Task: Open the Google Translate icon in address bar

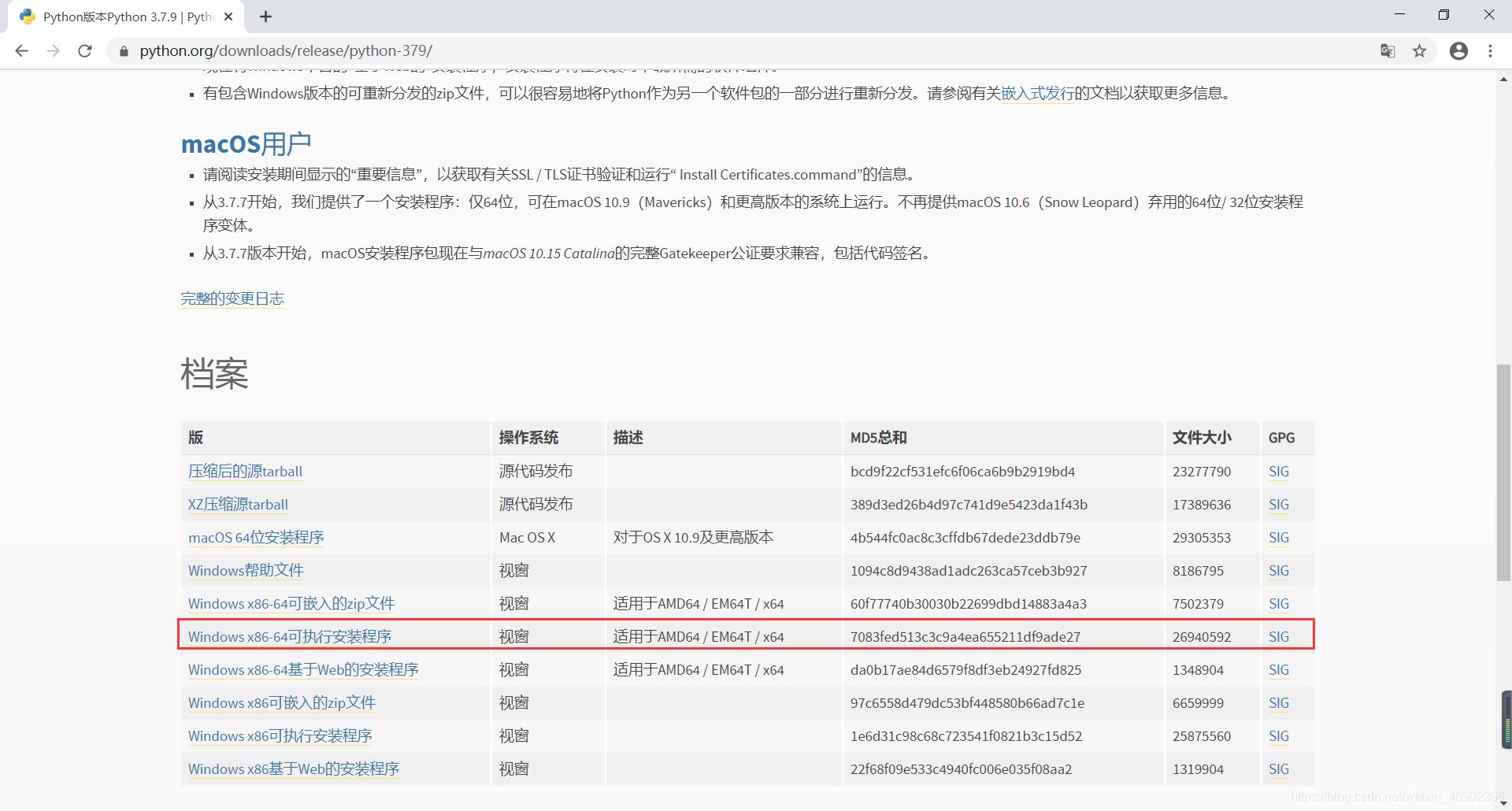Action: [x=1388, y=51]
